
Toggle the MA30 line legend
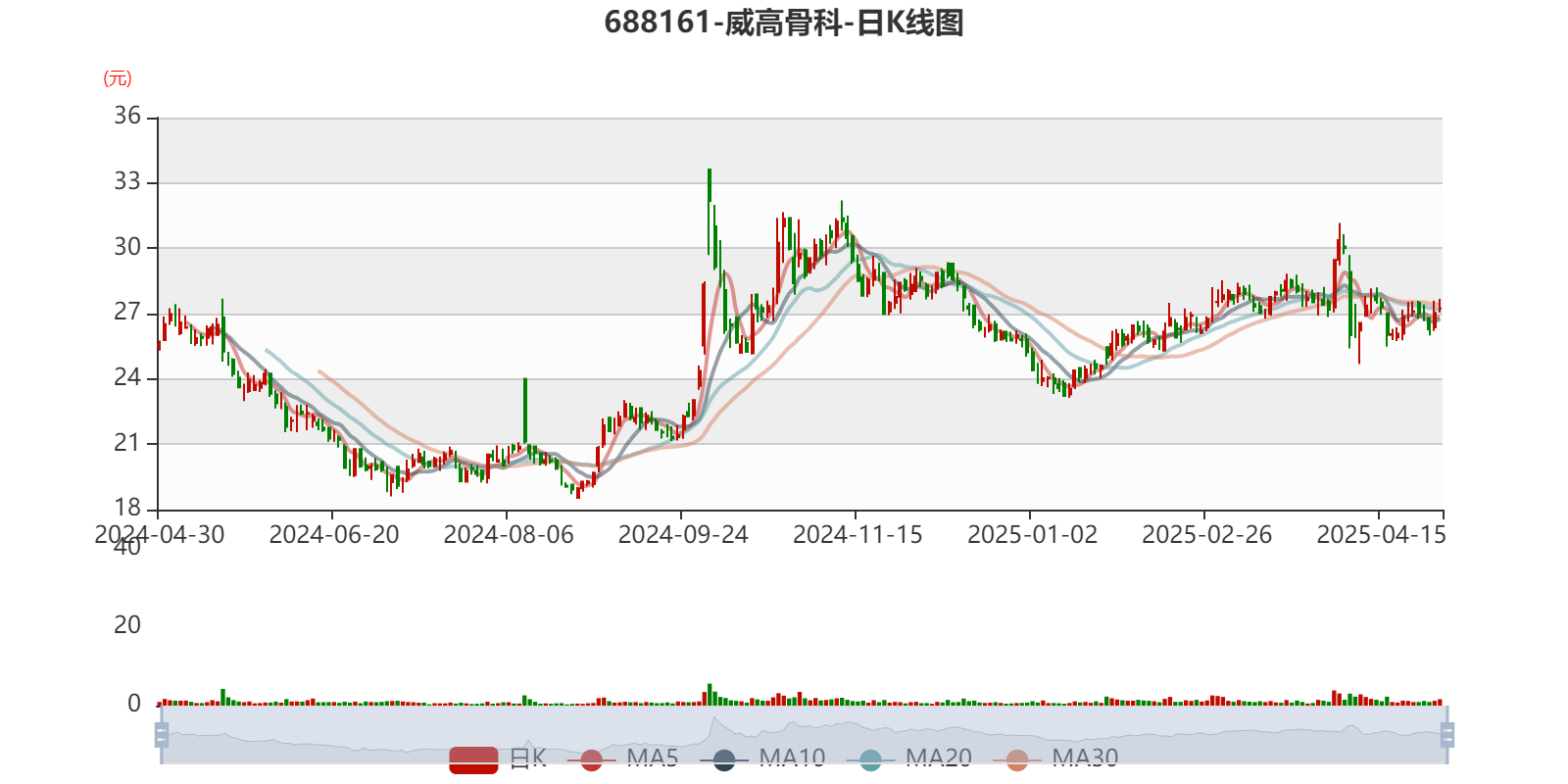(1055, 759)
